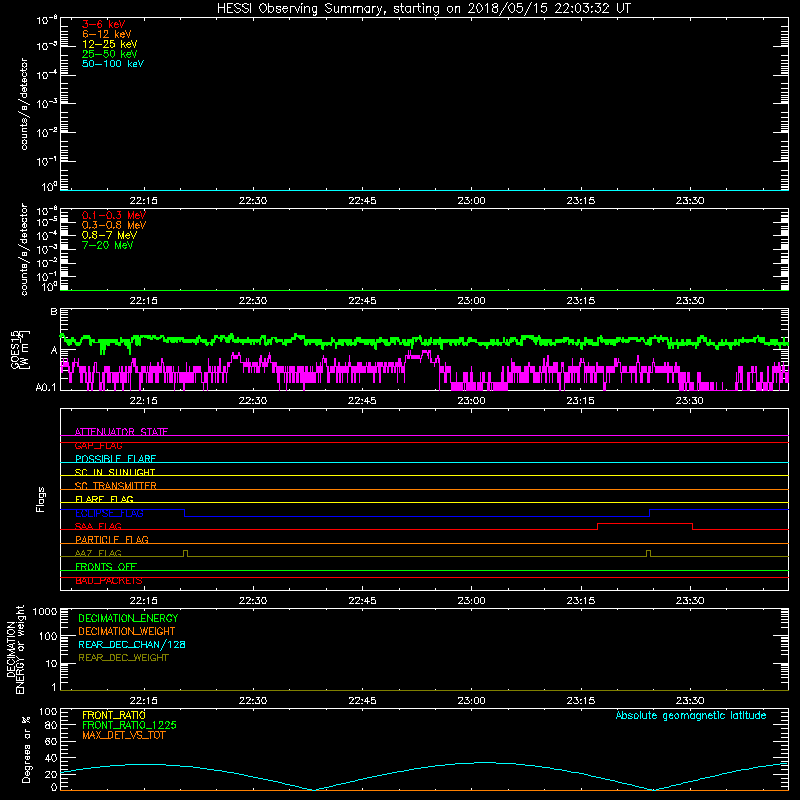The image size is (800, 800).
Task: Select the cyan 50-100 keV legend label
Action: tap(113, 64)
